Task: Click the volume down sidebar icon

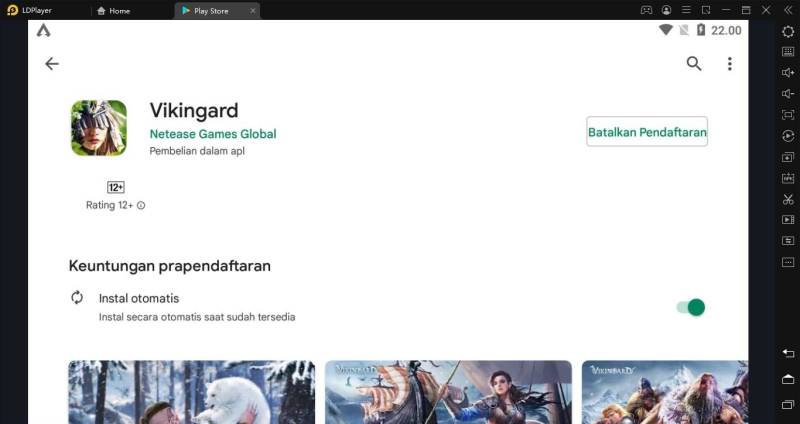Action: pyautogui.click(x=788, y=93)
